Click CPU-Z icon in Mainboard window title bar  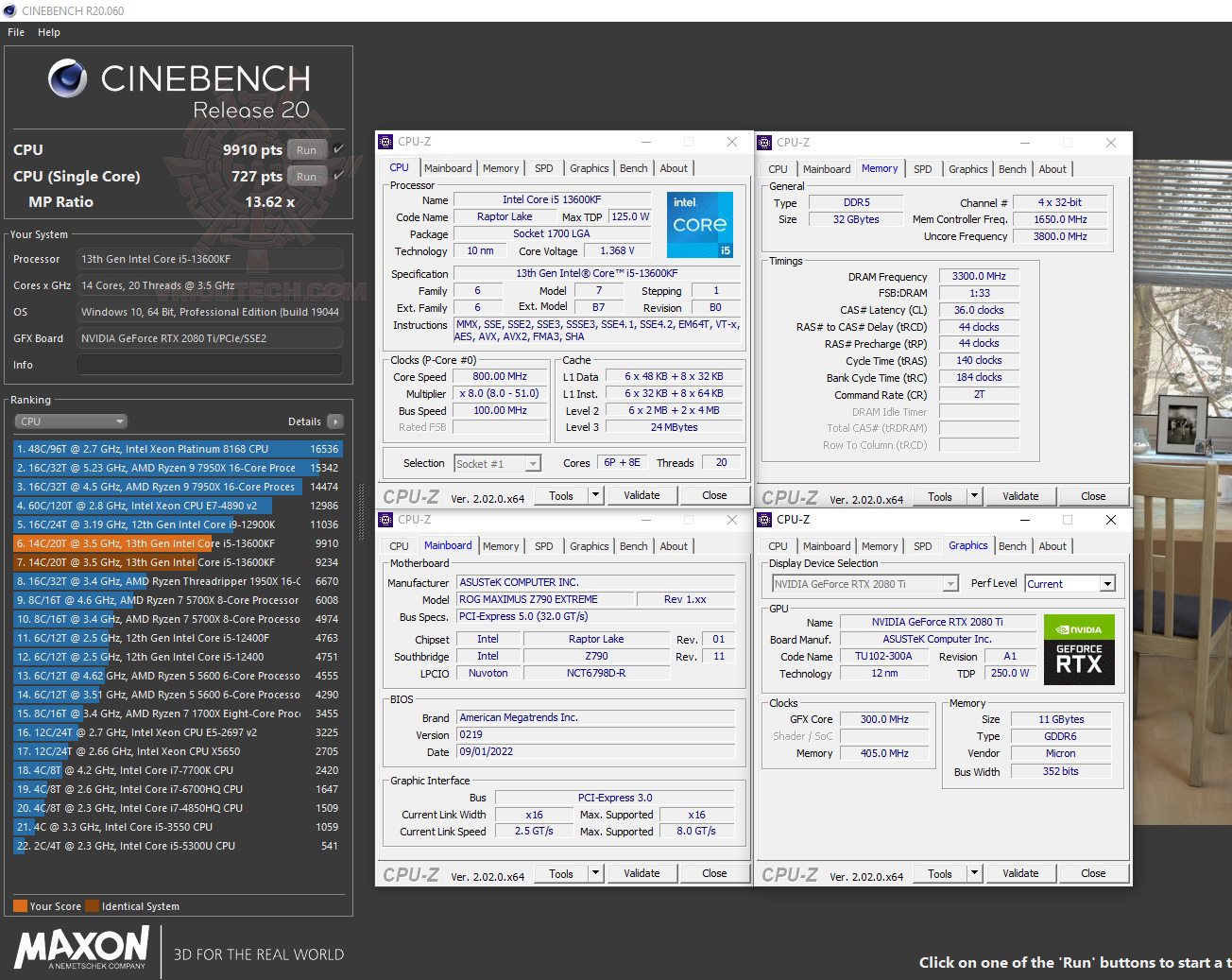(x=385, y=520)
